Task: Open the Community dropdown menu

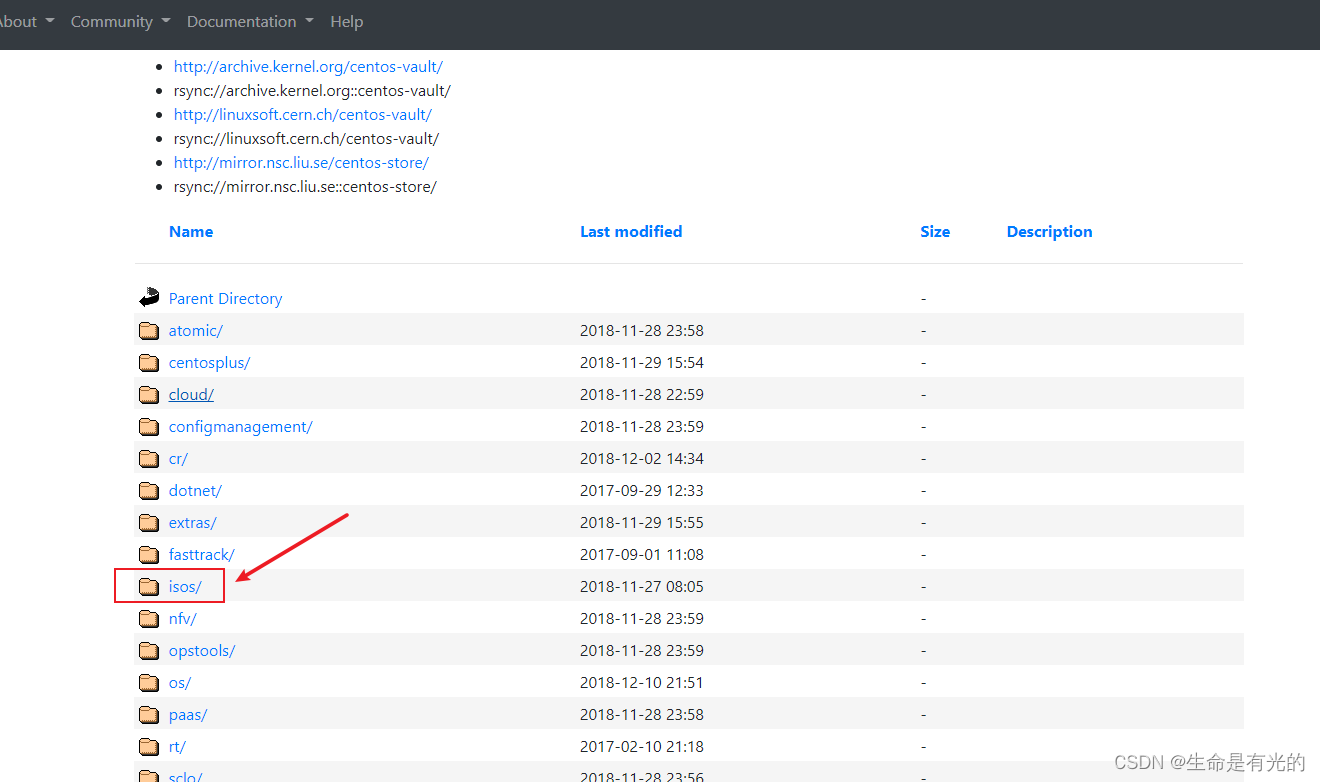Action: pos(120,21)
